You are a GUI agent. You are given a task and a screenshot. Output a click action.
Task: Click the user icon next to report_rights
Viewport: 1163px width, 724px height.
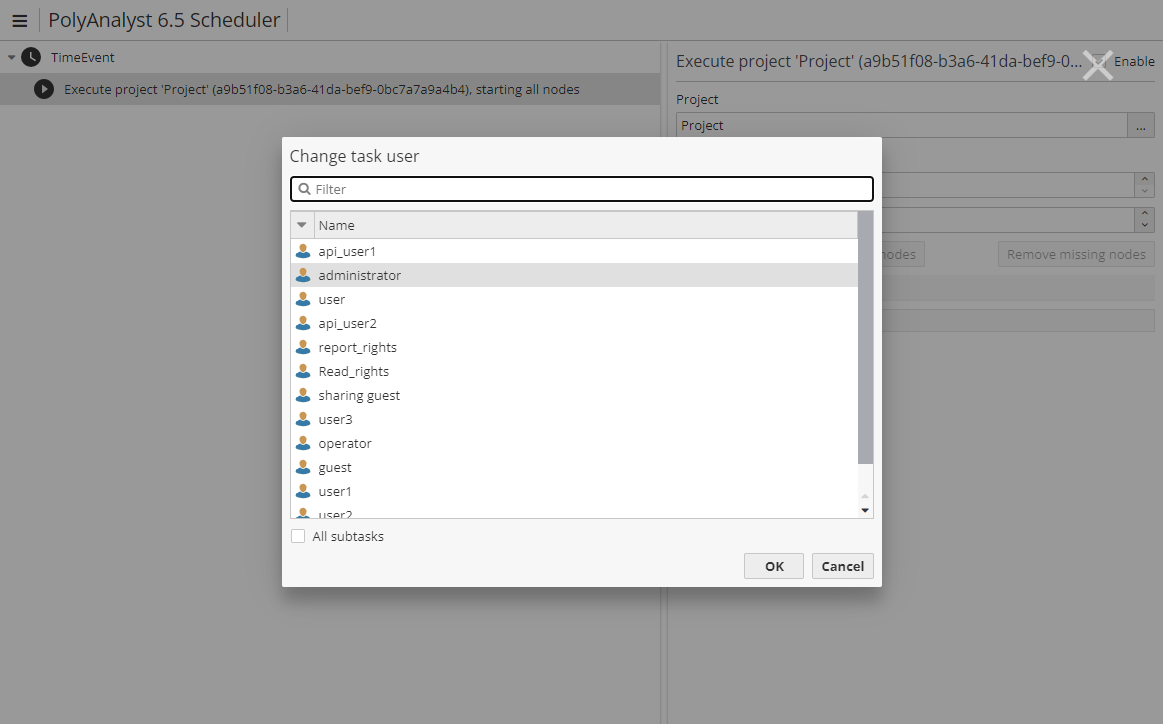coord(303,347)
